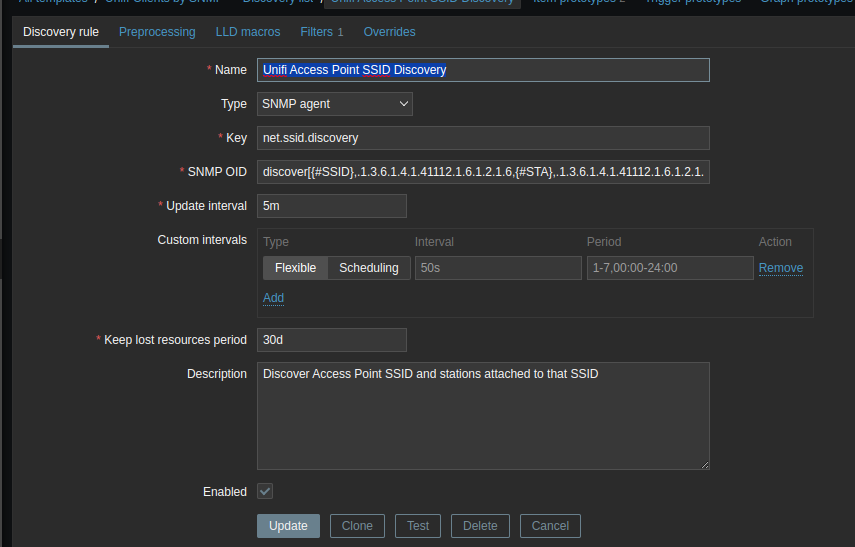
Task: Edit the Update interval field
Action: [x=331, y=206]
